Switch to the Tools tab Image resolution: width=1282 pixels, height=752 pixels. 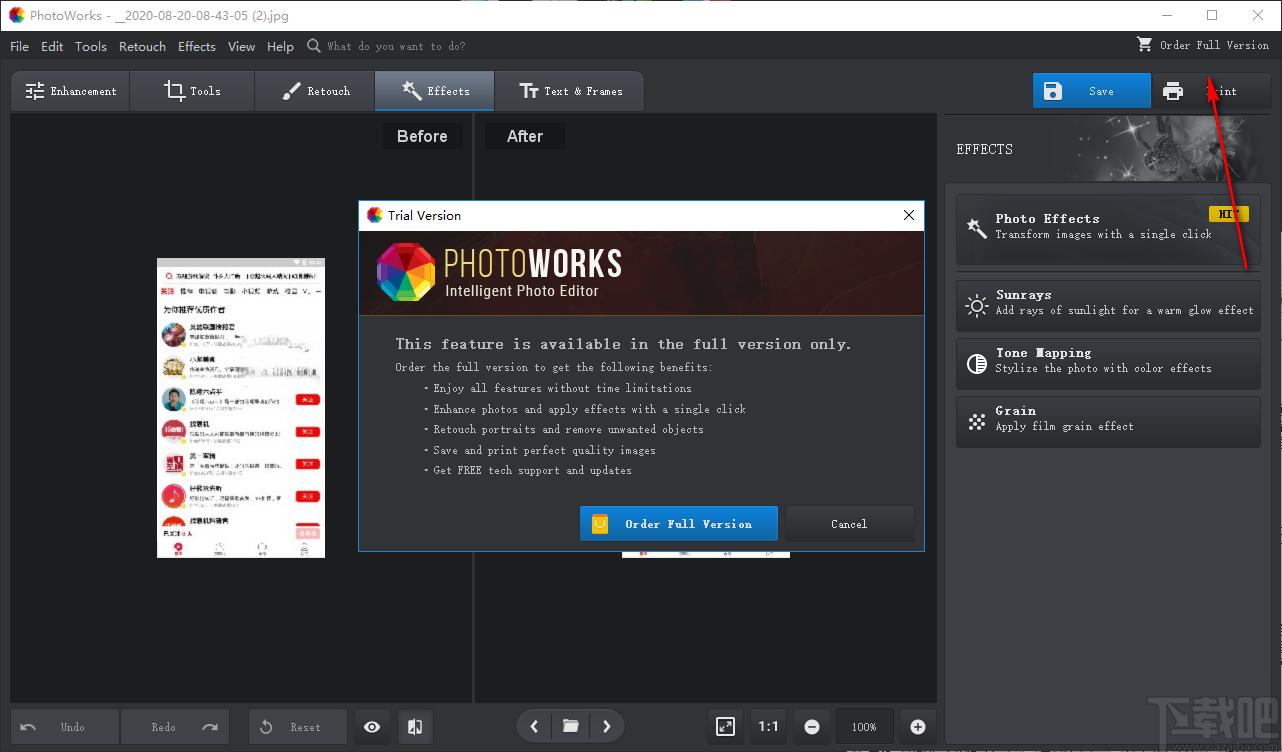pos(193,91)
